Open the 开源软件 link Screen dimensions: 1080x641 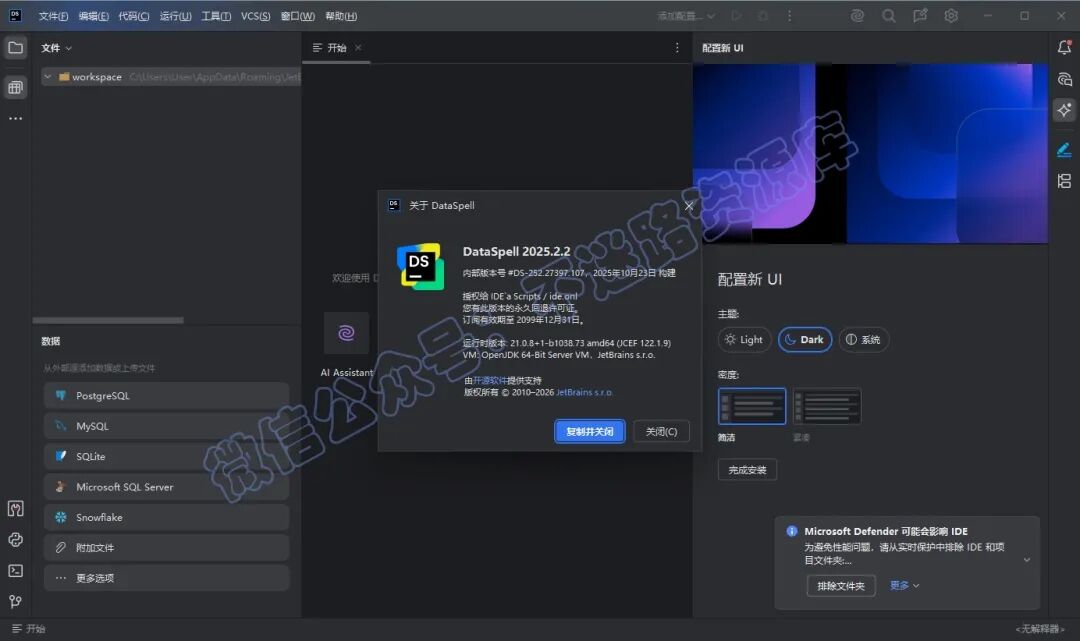click(x=490, y=381)
